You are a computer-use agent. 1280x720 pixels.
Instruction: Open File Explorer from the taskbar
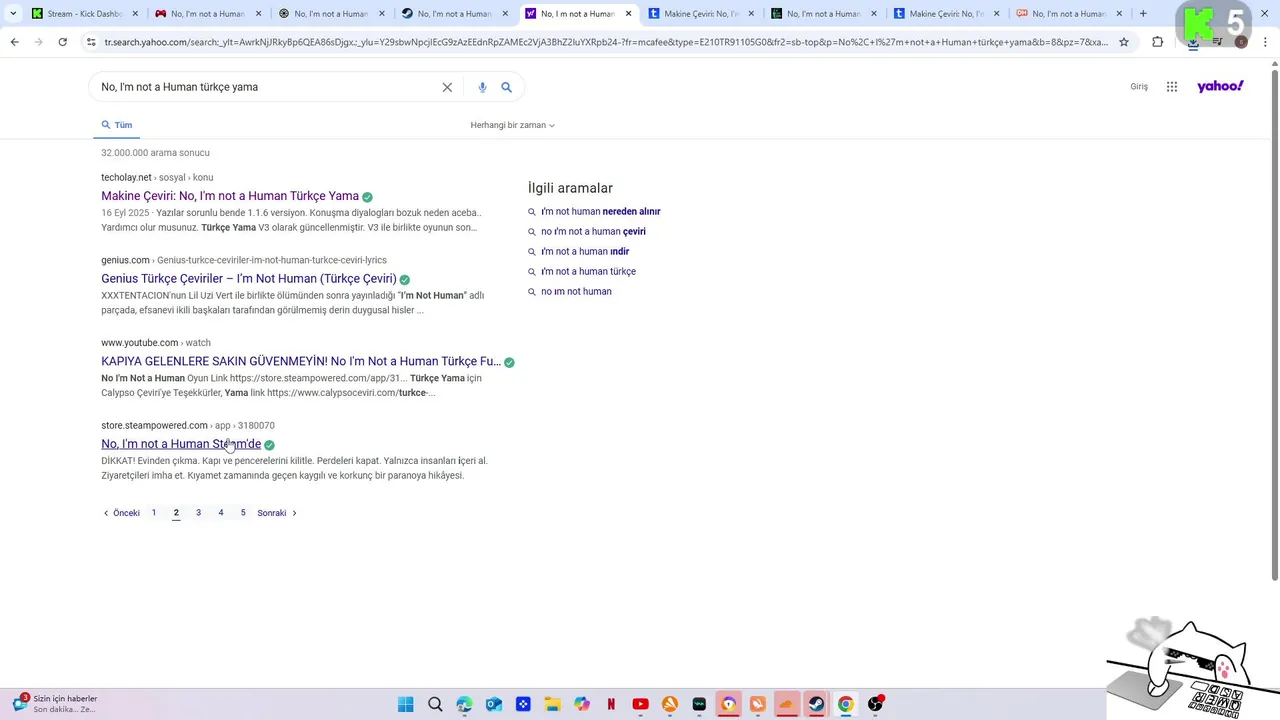[x=552, y=704]
